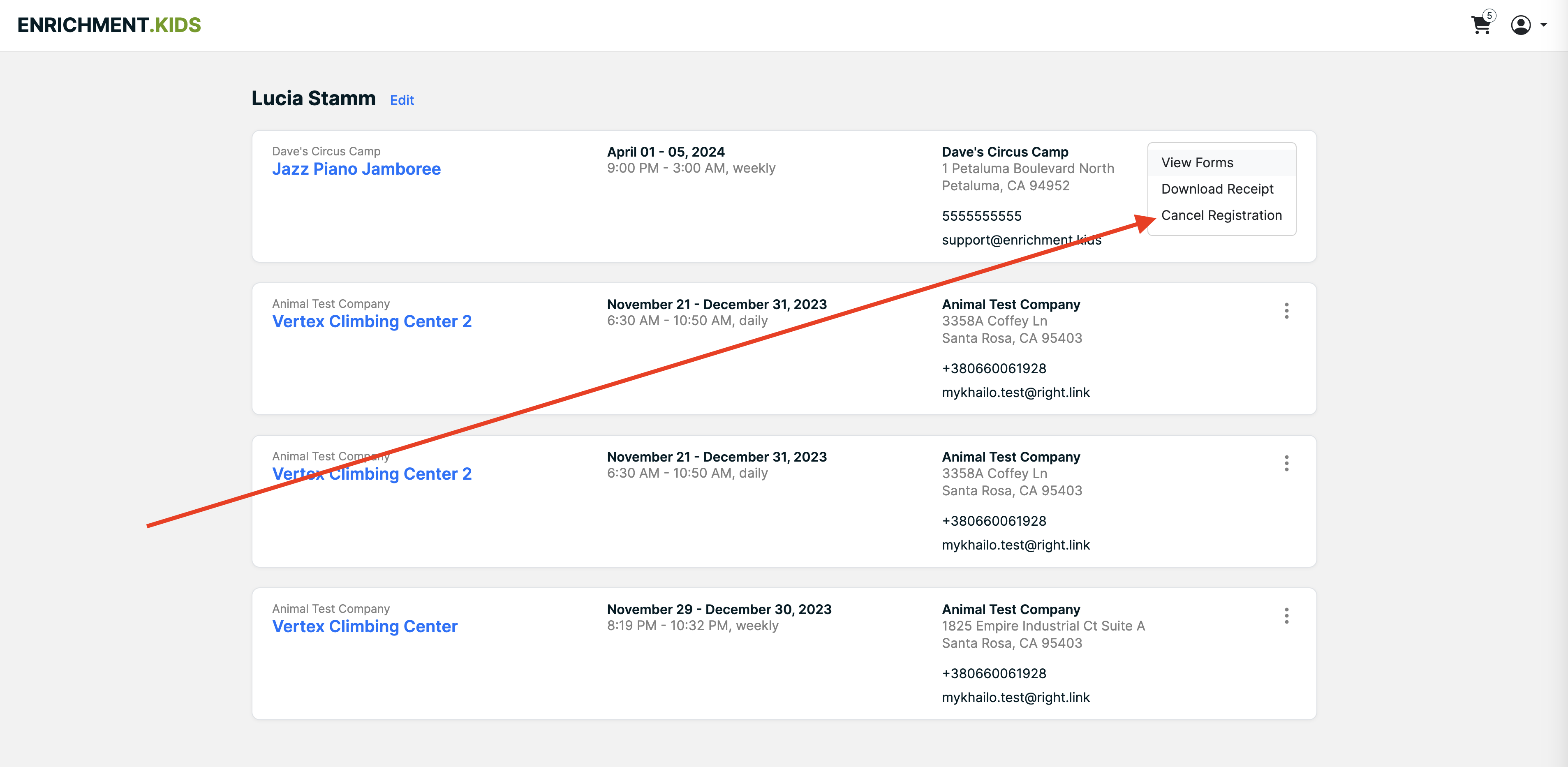This screenshot has height=767, width=1568.
Task: Open the user account avatar menu
Action: [x=1521, y=25]
